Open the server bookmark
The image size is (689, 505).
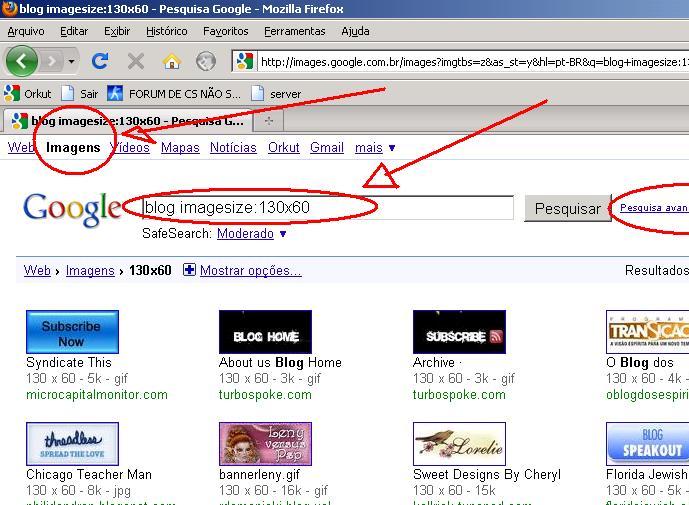[276, 94]
